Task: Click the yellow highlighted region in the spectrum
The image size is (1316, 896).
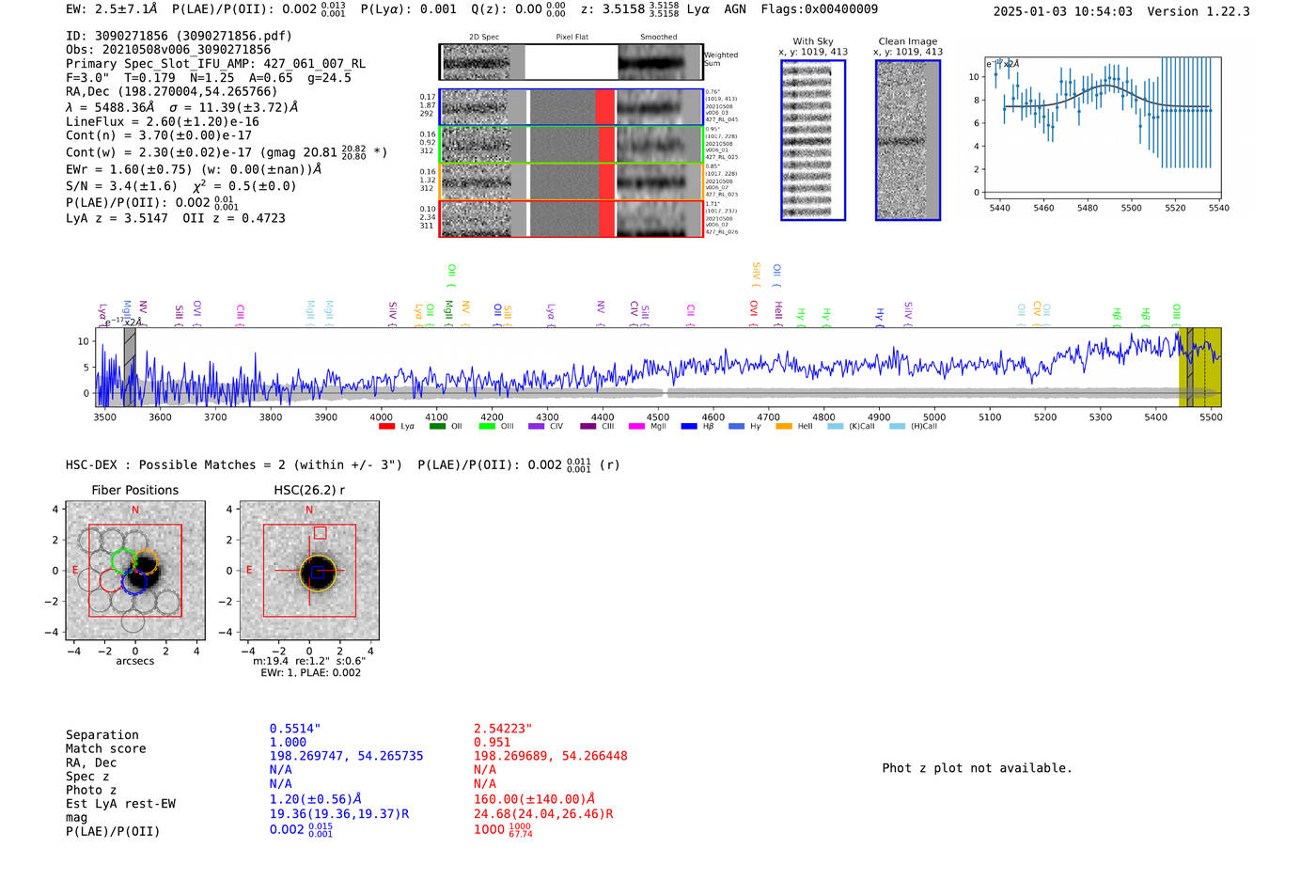Action: pyautogui.click(x=1200, y=367)
